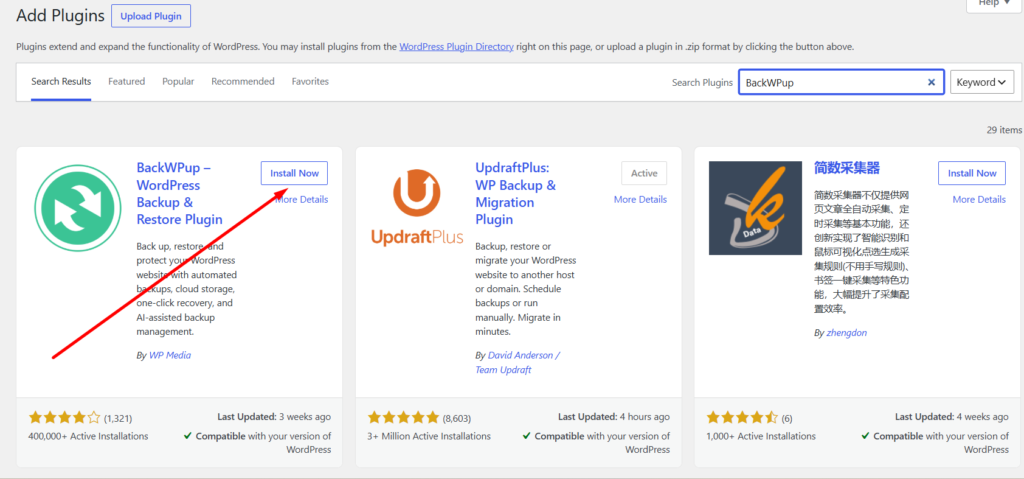Click the 'Last Updated: 4 weeks ago' text
Image resolution: width=1024 pixels, height=479 pixels.
(x=952, y=417)
